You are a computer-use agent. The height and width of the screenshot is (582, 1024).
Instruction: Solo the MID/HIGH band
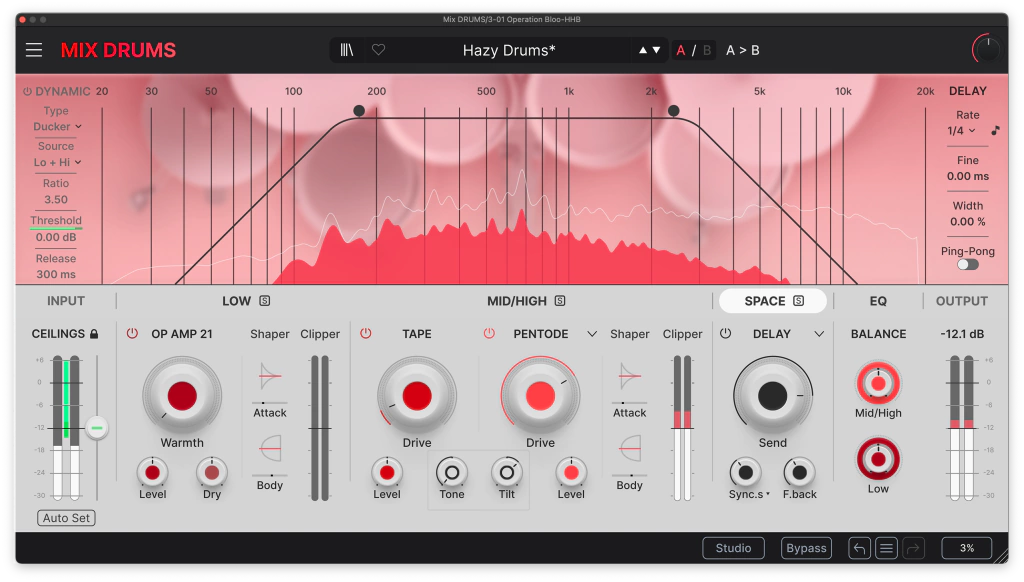click(560, 301)
